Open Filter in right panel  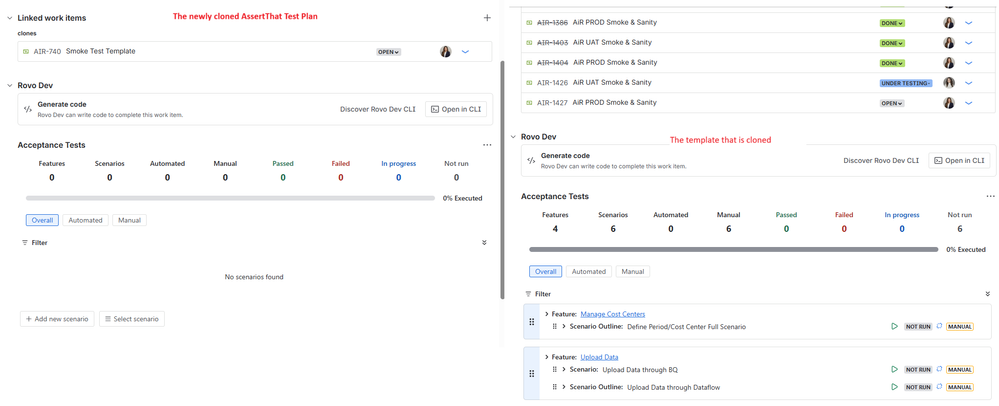[538, 294]
